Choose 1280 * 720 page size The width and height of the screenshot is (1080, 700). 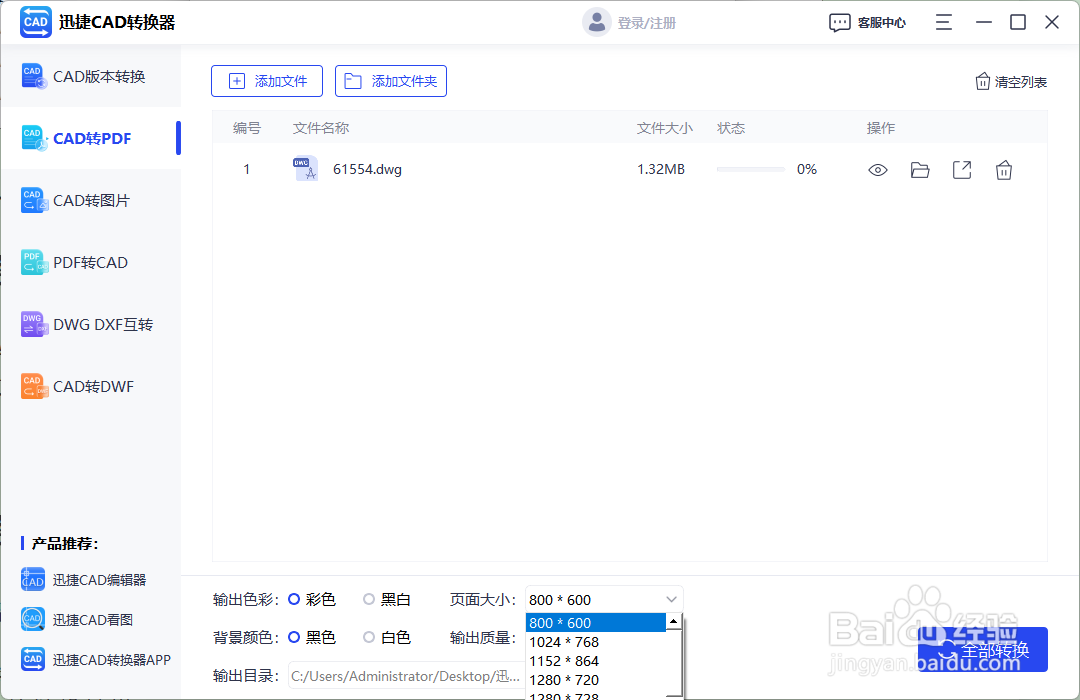(596, 680)
